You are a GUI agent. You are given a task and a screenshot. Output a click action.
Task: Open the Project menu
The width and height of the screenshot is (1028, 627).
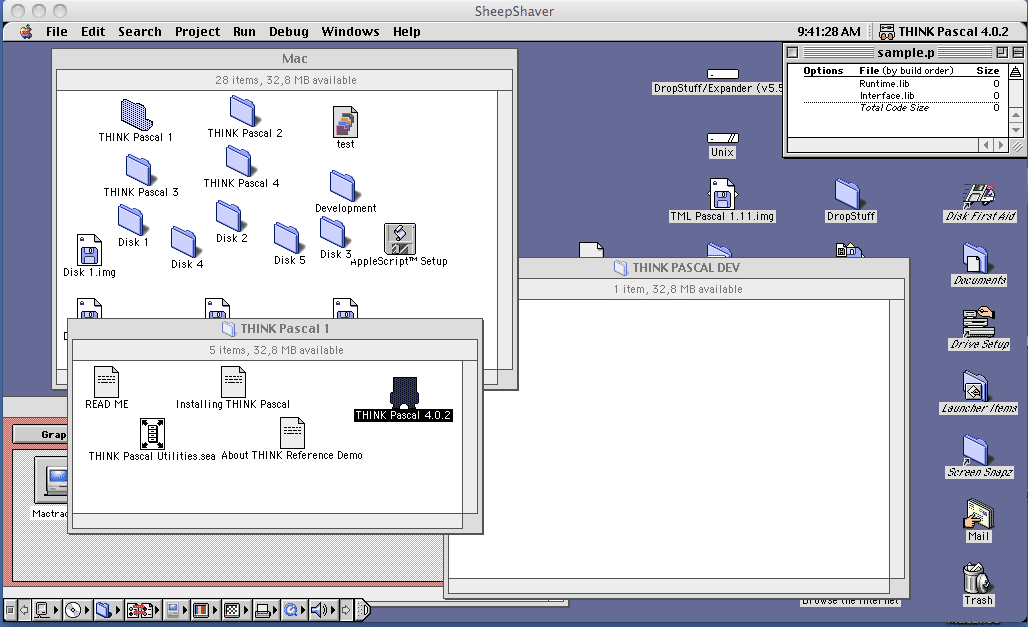click(x=197, y=31)
